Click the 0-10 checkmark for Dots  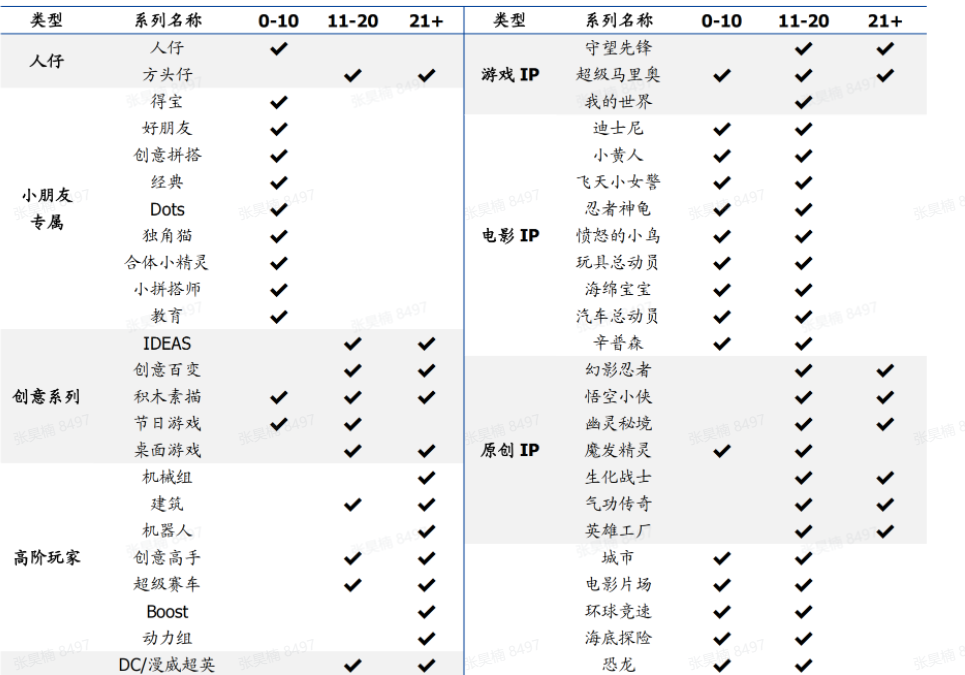[279, 209]
